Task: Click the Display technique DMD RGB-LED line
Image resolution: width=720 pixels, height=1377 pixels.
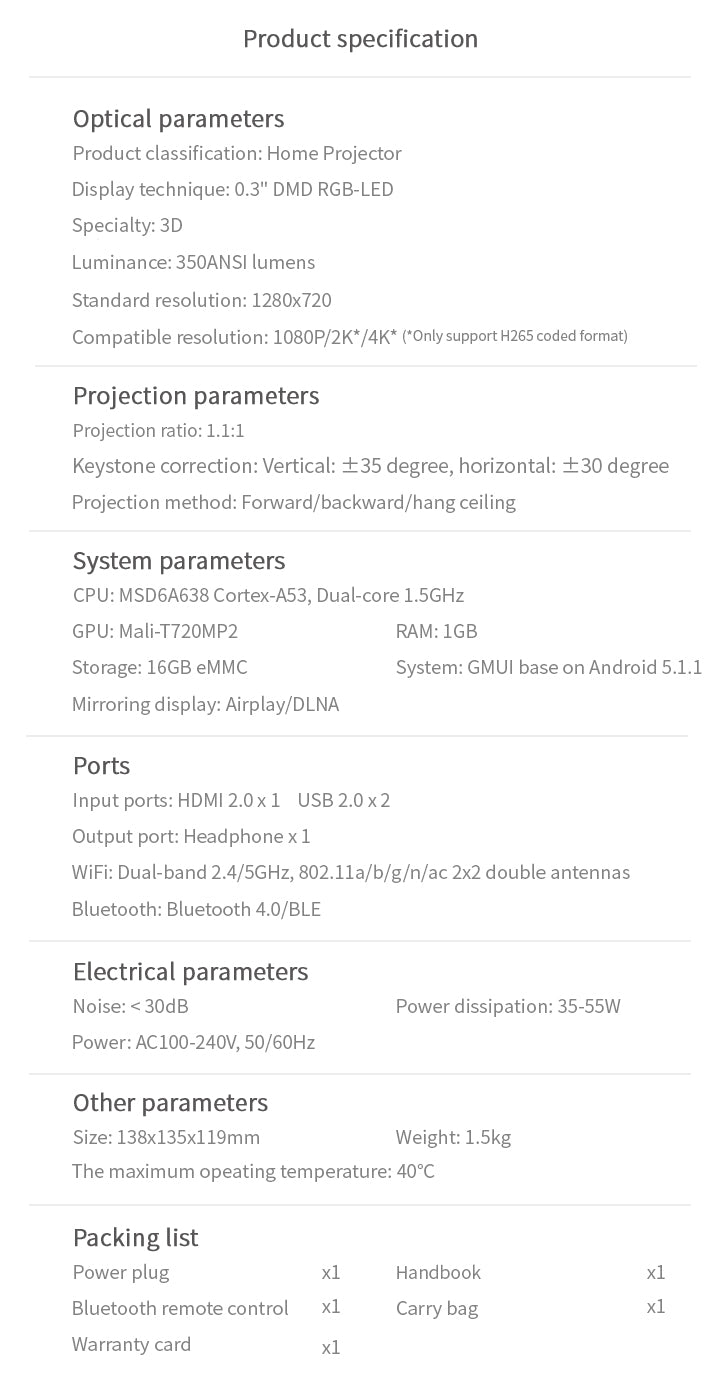Action: tap(232, 189)
